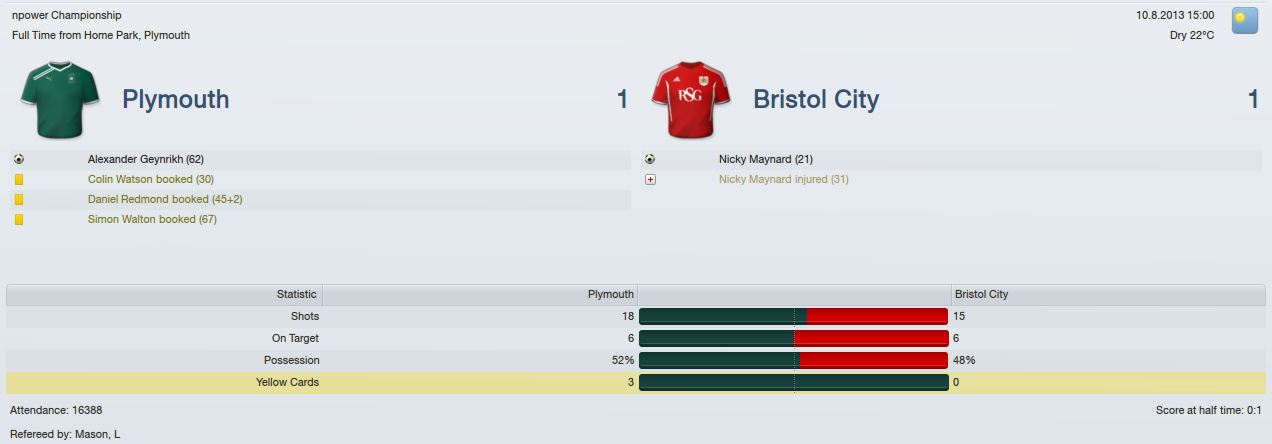Click the Bristol City column header in stats

1108,294
